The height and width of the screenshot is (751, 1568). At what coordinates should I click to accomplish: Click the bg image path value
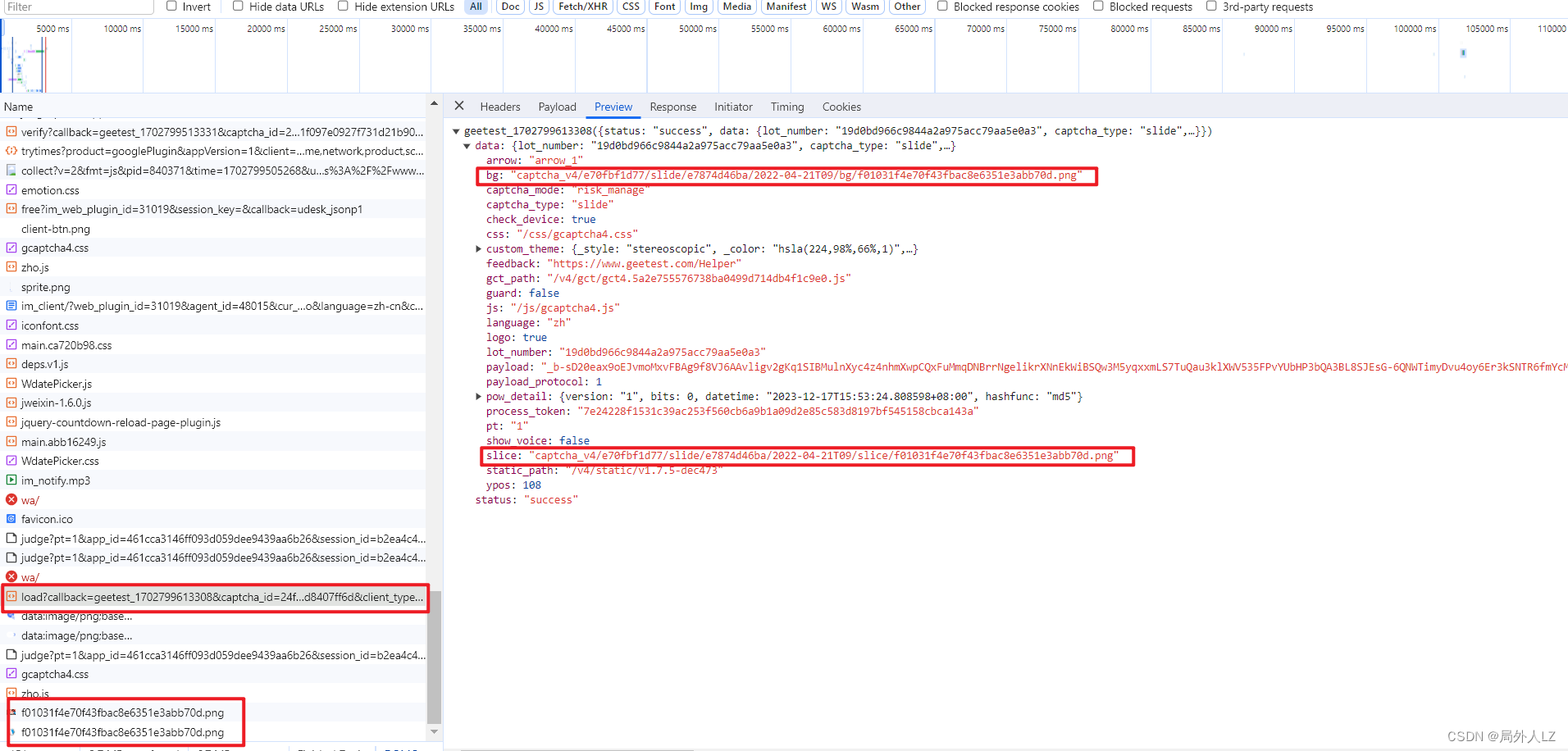pyautogui.click(x=797, y=175)
